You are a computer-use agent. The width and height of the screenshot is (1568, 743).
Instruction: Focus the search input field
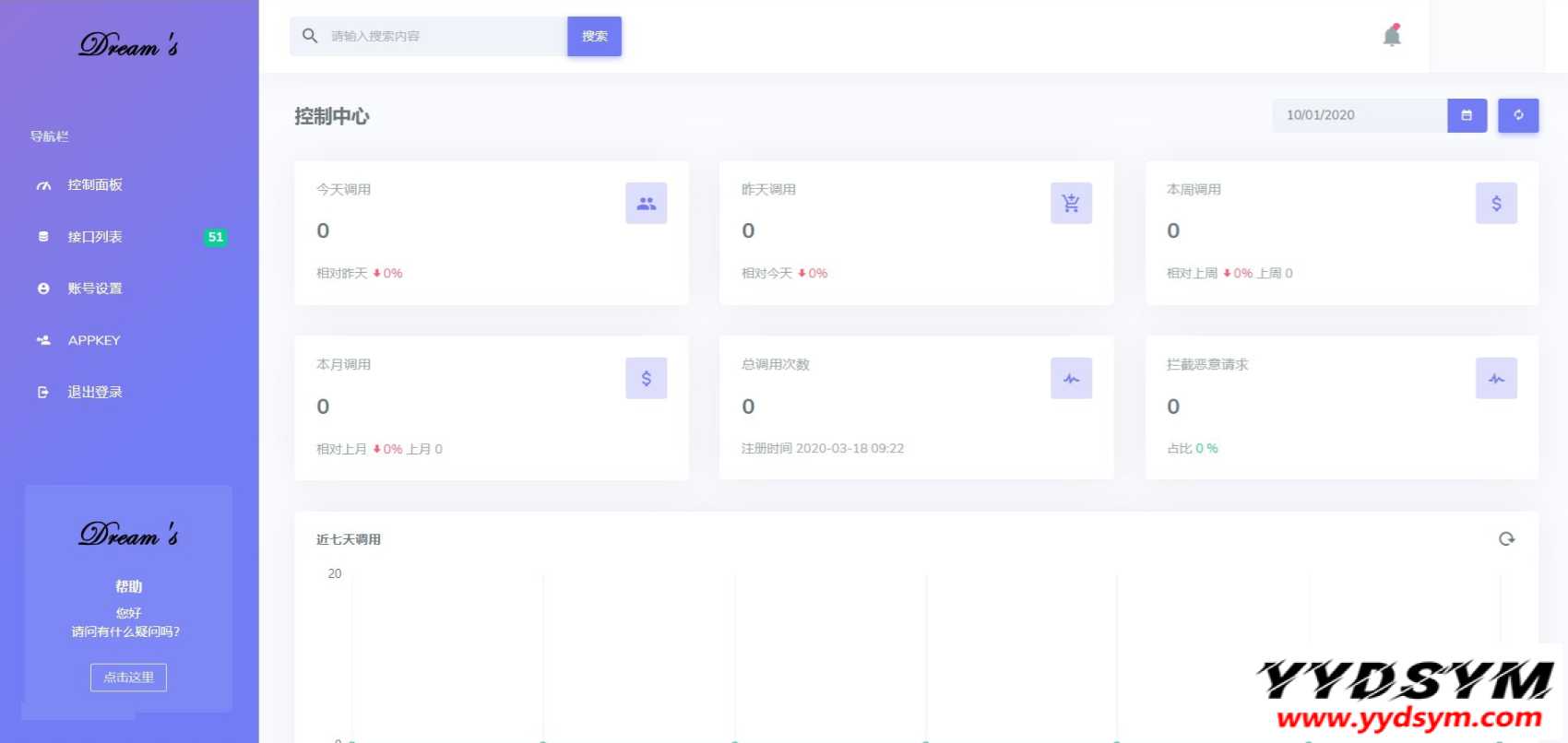(443, 36)
